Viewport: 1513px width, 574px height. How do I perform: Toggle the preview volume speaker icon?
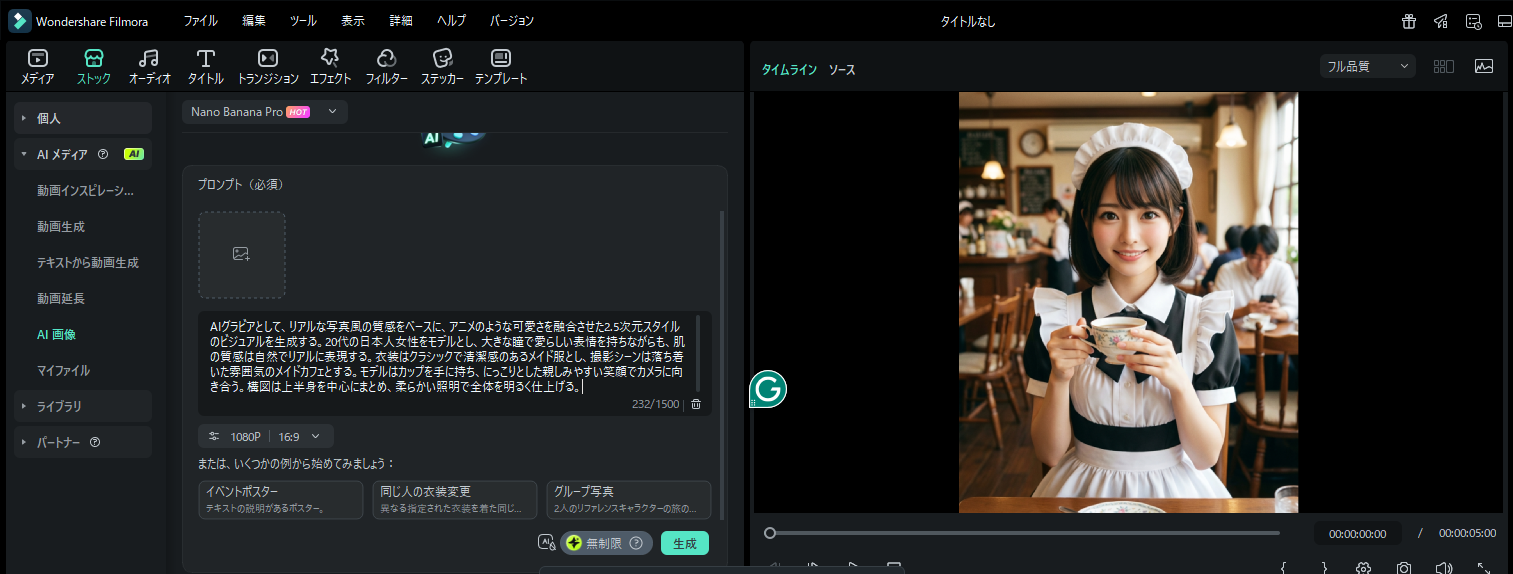point(1443,567)
